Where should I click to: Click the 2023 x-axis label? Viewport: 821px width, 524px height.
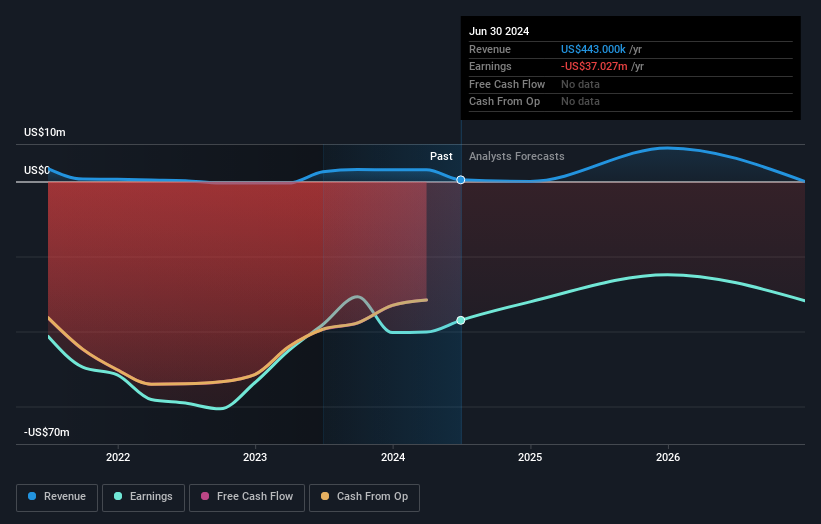[x=255, y=457]
